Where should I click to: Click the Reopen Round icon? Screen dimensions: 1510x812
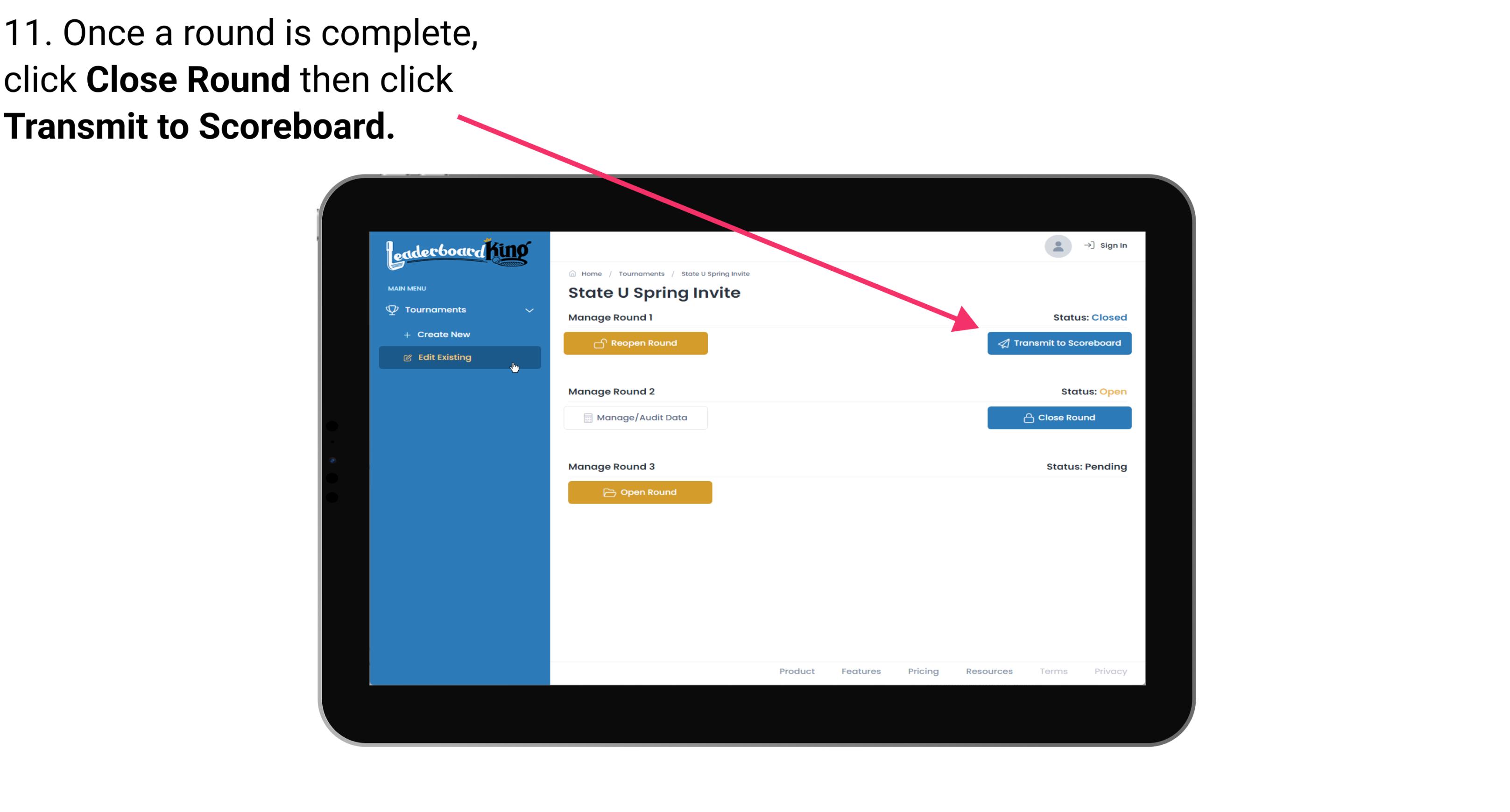[600, 343]
